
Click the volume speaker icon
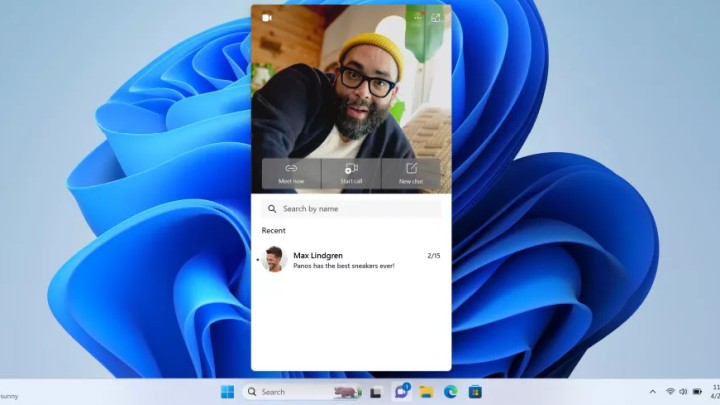[x=683, y=392]
